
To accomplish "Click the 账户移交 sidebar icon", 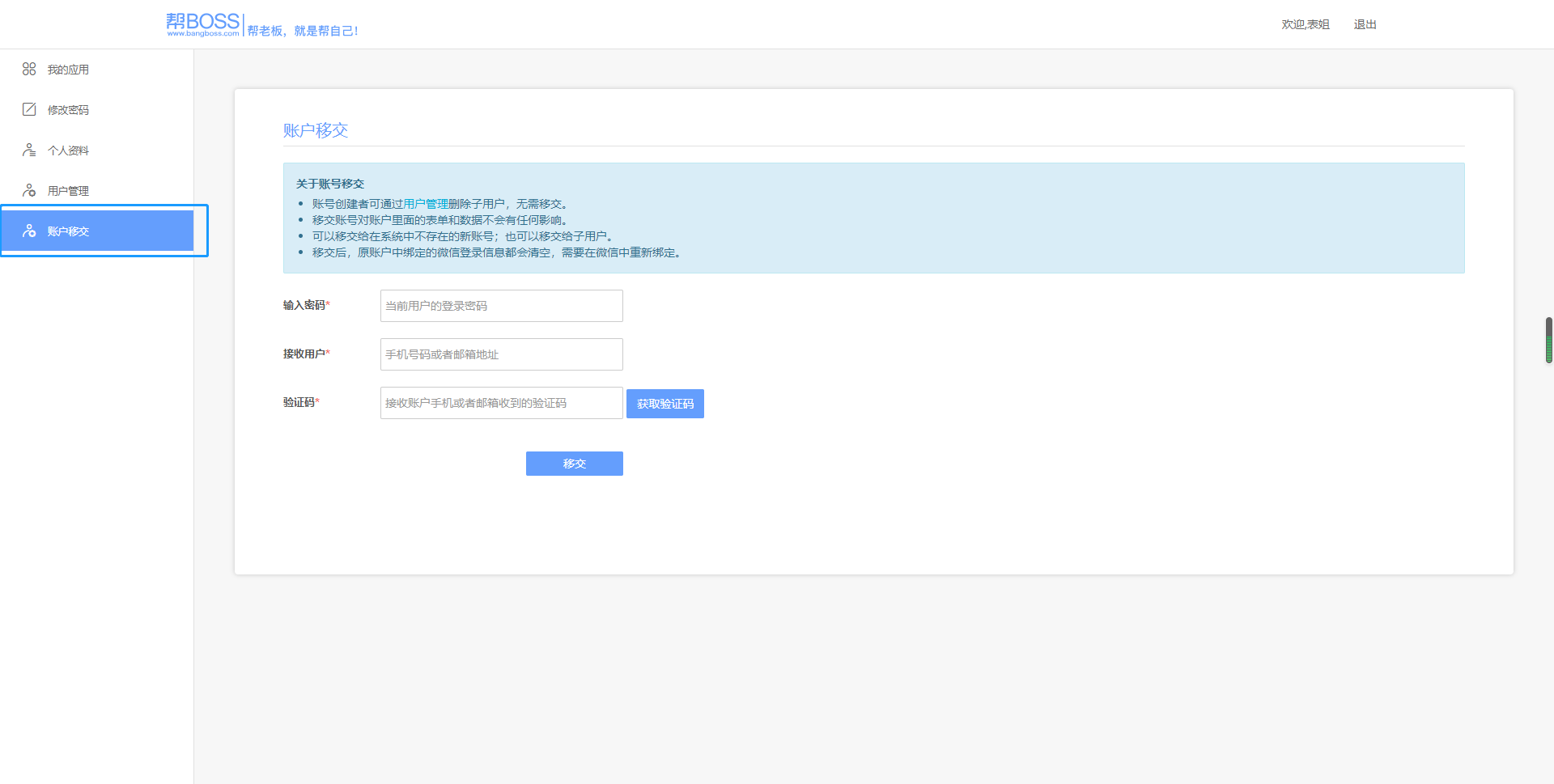I will click(x=29, y=231).
